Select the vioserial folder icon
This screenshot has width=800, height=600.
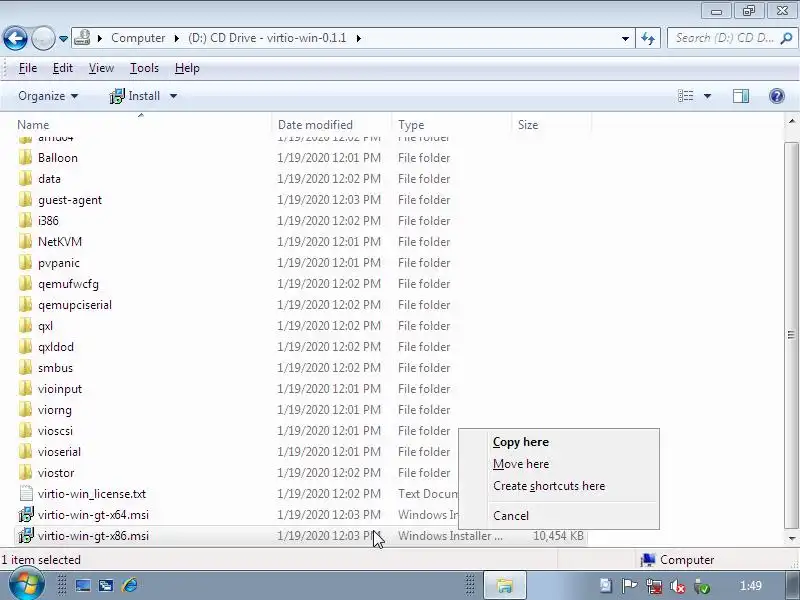click(x=25, y=452)
